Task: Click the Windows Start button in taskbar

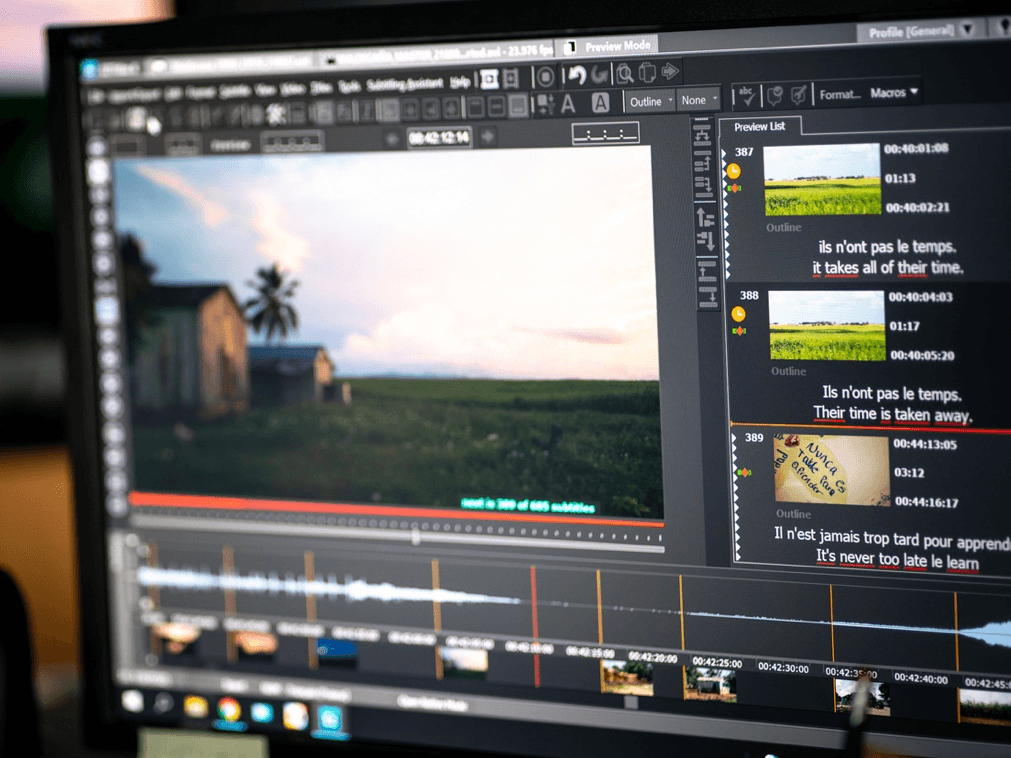Action: tap(132, 701)
